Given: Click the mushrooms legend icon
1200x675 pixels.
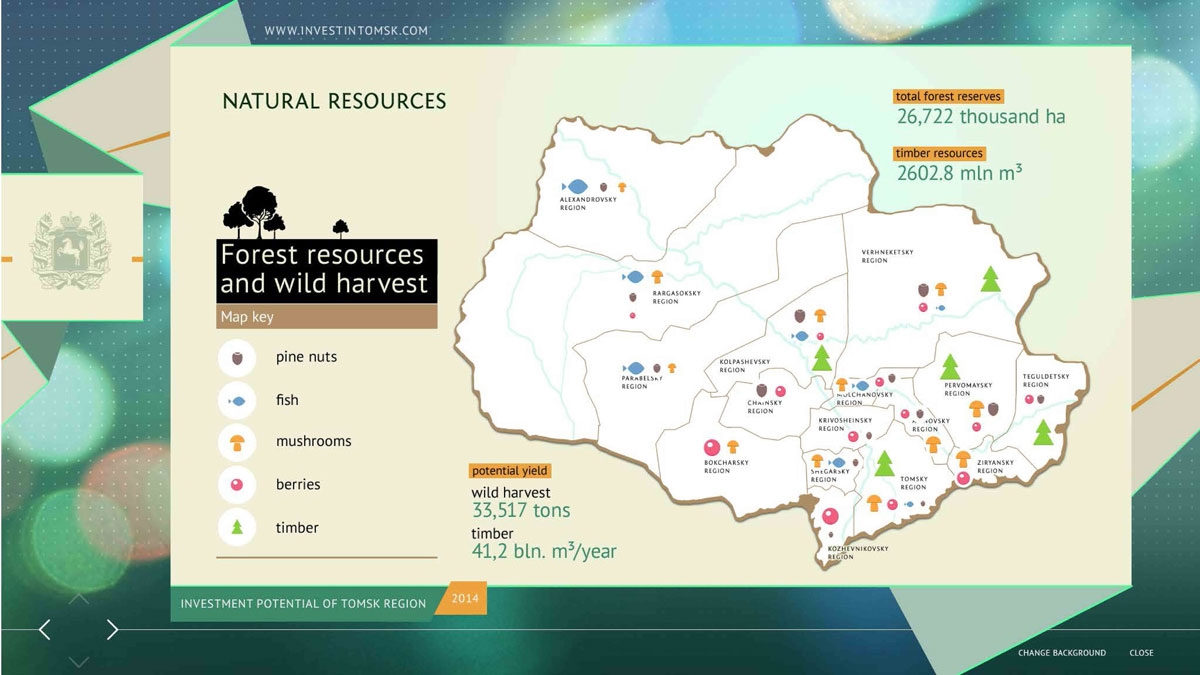Looking at the screenshot, I should pyautogui.click(x=237, y=442).
